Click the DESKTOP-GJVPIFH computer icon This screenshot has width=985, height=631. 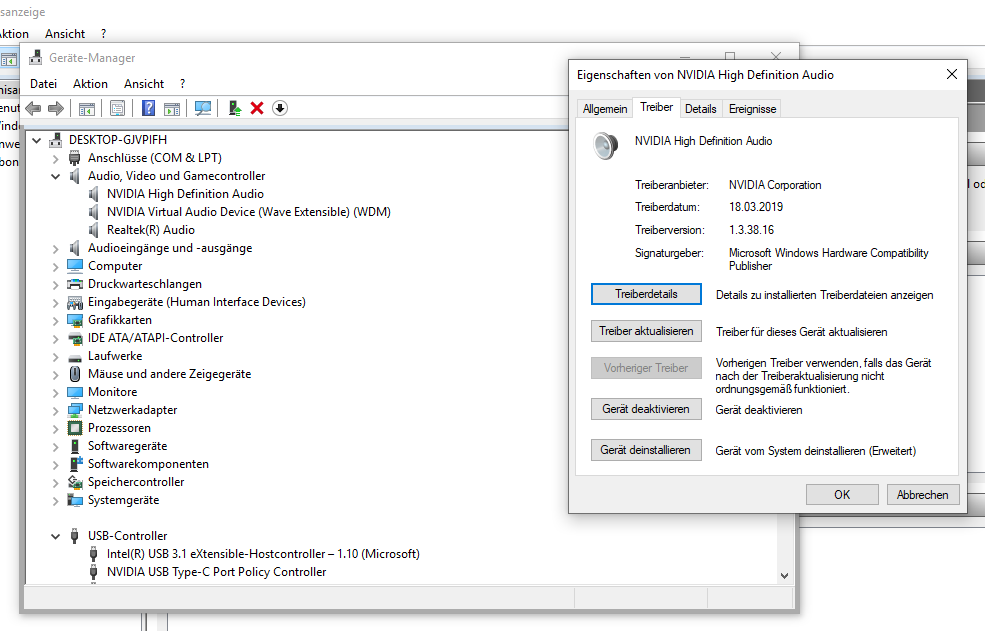56,140
